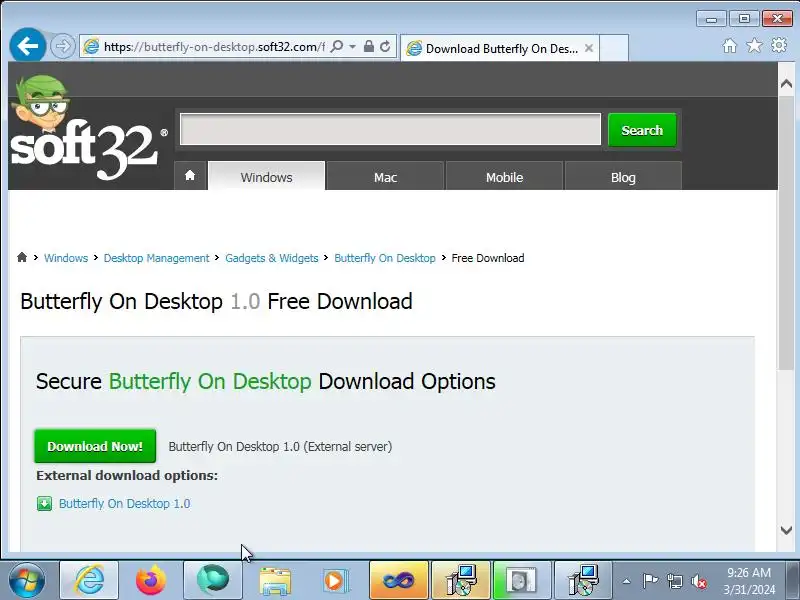800x600 pixels.
Task: Click the network tray icon
Action: click(674, 581)
